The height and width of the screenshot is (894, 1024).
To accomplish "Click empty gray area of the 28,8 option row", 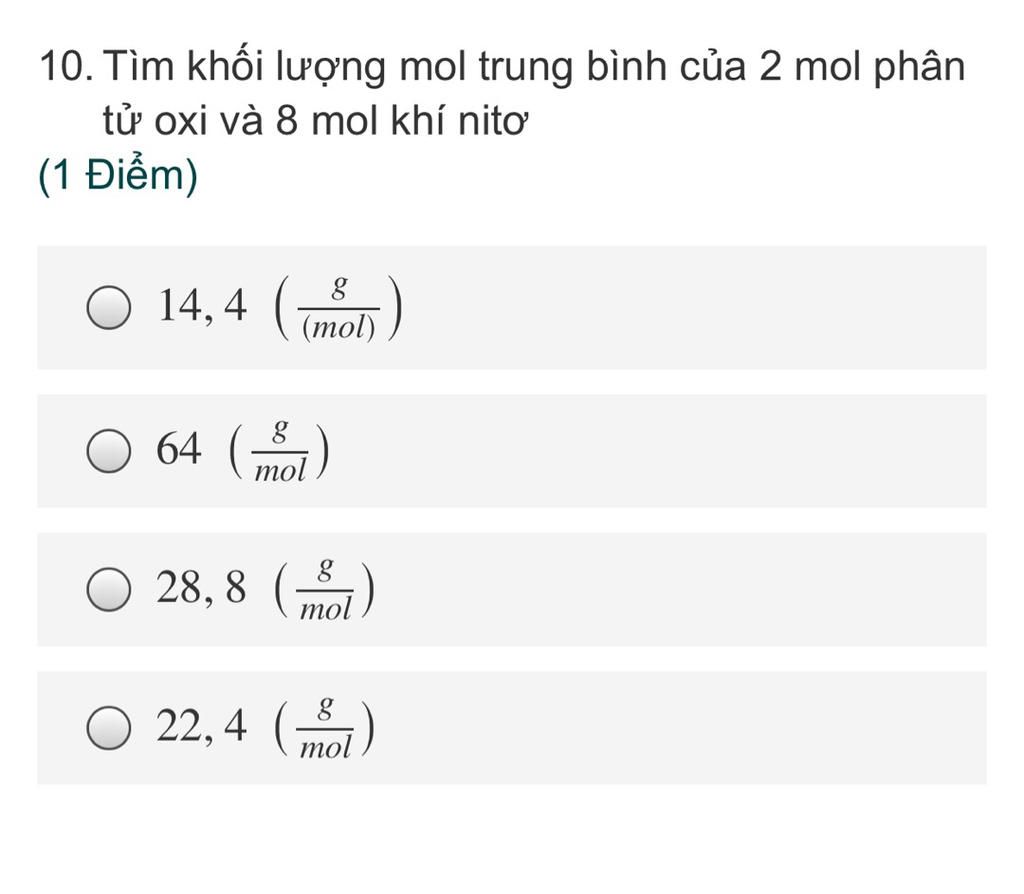I will click(x=679, y=590).
